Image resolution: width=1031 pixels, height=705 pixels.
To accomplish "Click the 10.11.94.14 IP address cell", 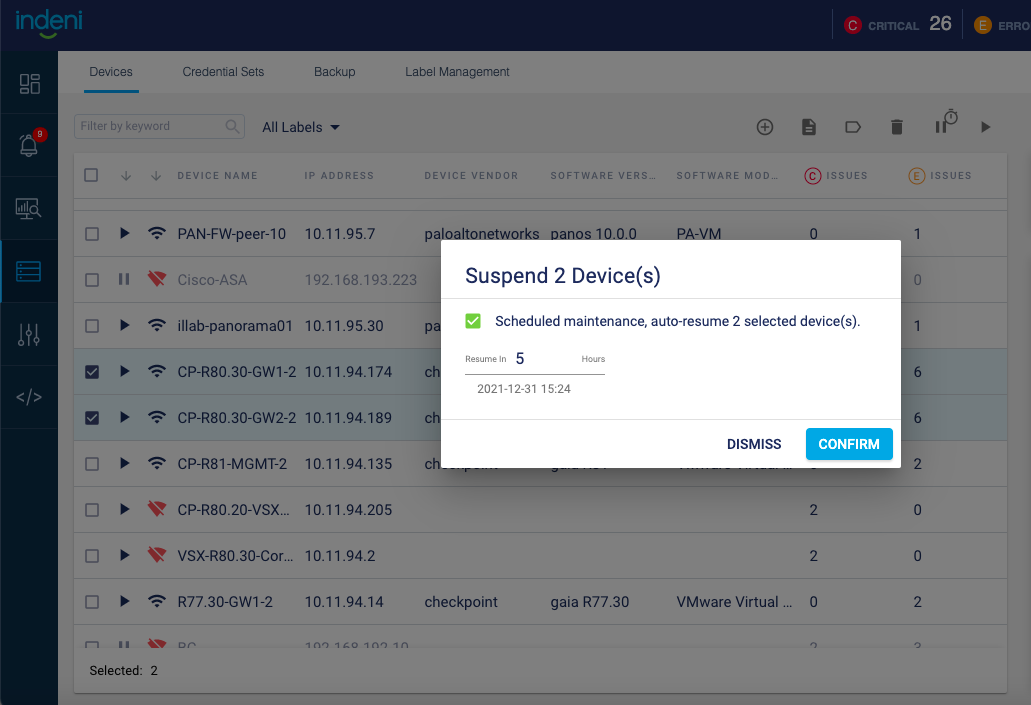I will click(344, 602).
